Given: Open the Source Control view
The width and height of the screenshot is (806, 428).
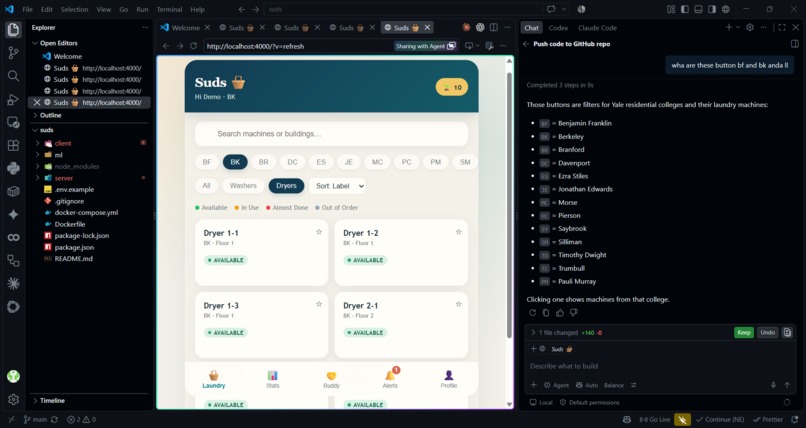Looking at the screenshot, I should pyautogui.click(x=13, y=52).
